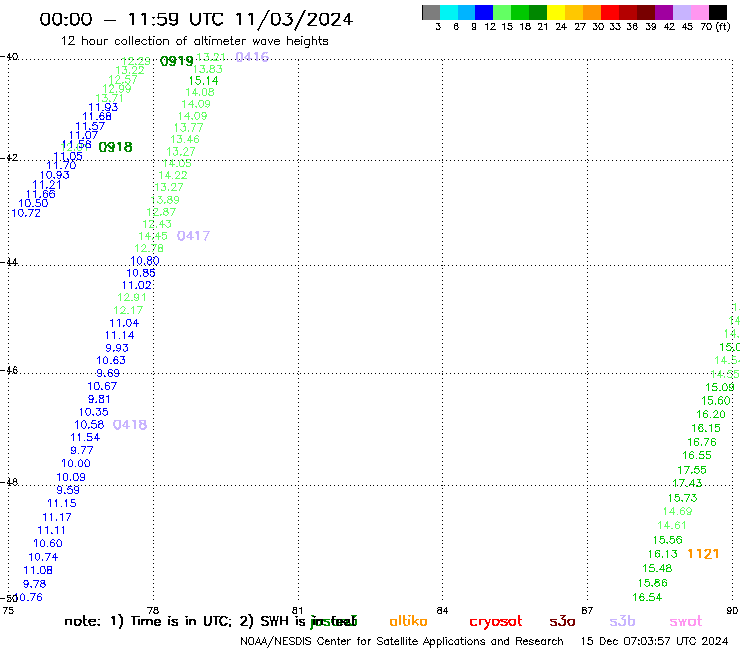The image size is (740, 650).
Task: Click the orange '1121' time marker
Action: coord(703,554)
